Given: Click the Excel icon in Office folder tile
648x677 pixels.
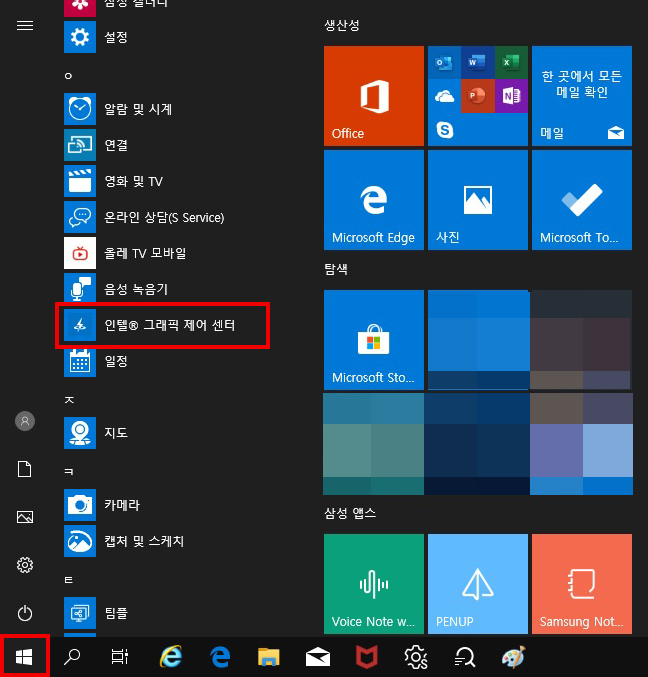Looking at the screenshot, I should tap(511, 63).
